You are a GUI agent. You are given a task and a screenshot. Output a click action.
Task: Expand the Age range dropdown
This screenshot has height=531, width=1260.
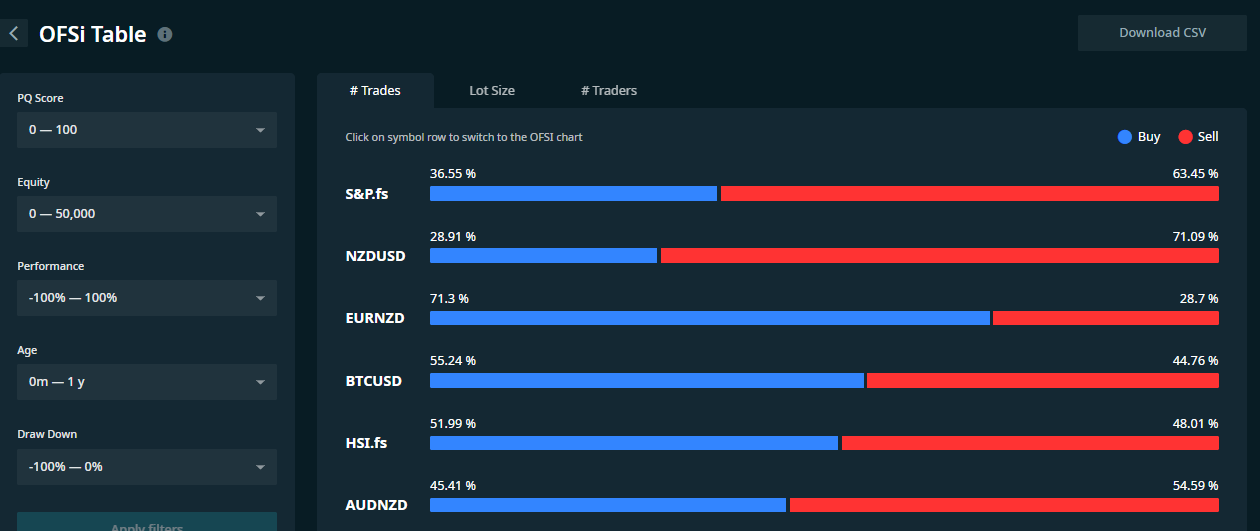click(147, 382)
